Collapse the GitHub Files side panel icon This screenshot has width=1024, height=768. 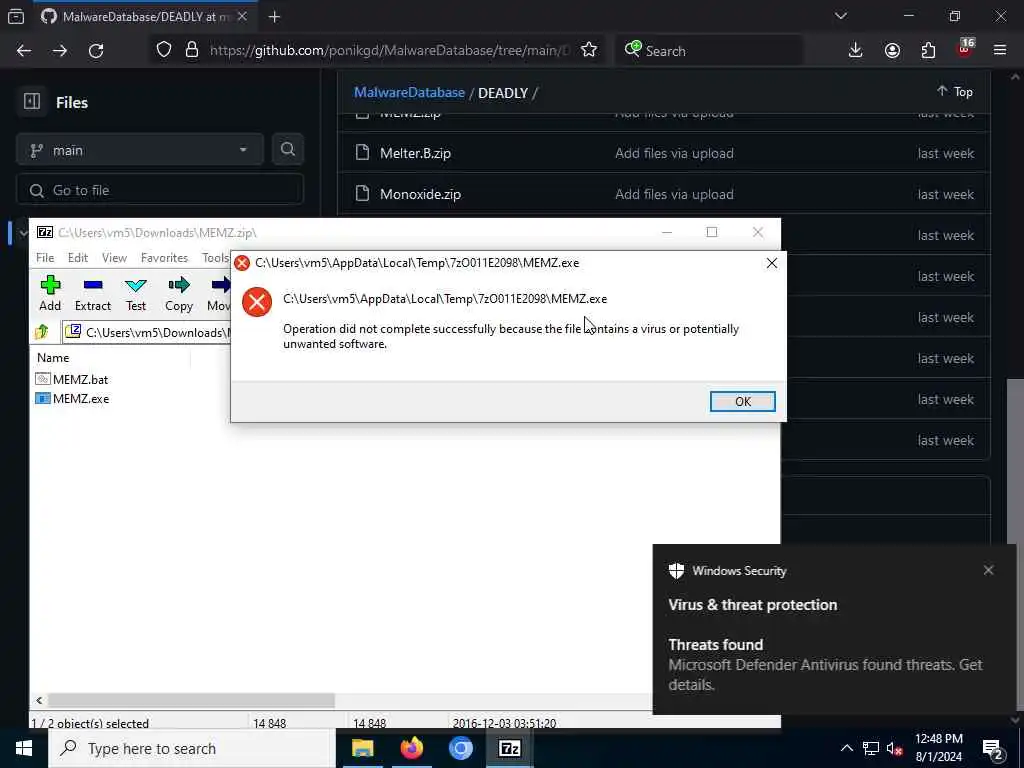click(31, 101)
